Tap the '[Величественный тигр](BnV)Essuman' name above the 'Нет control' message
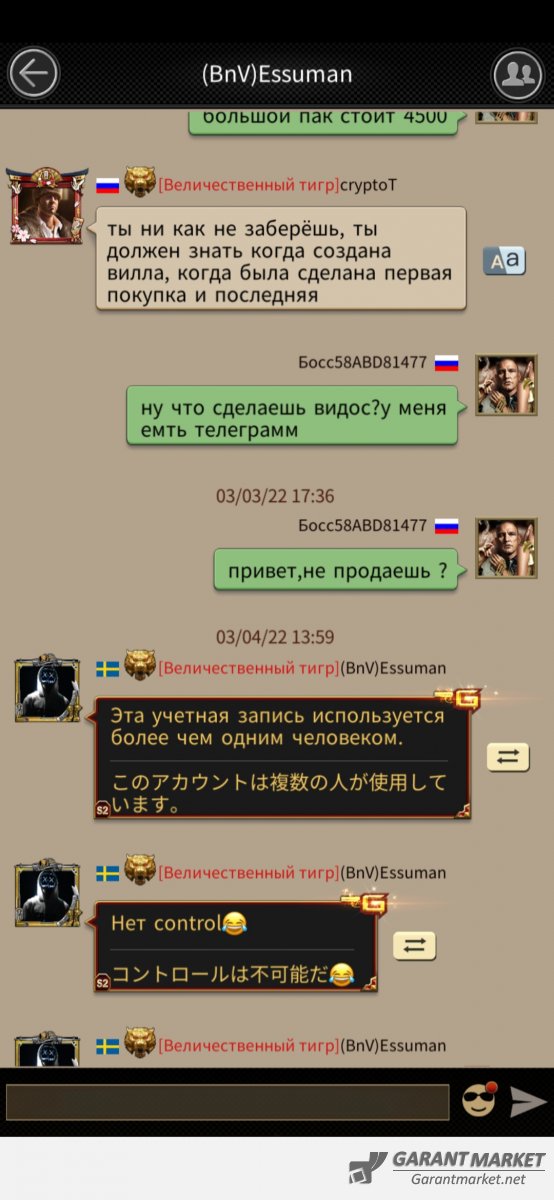The width and height of the screenshot is (554, 1200). point(302,873)
